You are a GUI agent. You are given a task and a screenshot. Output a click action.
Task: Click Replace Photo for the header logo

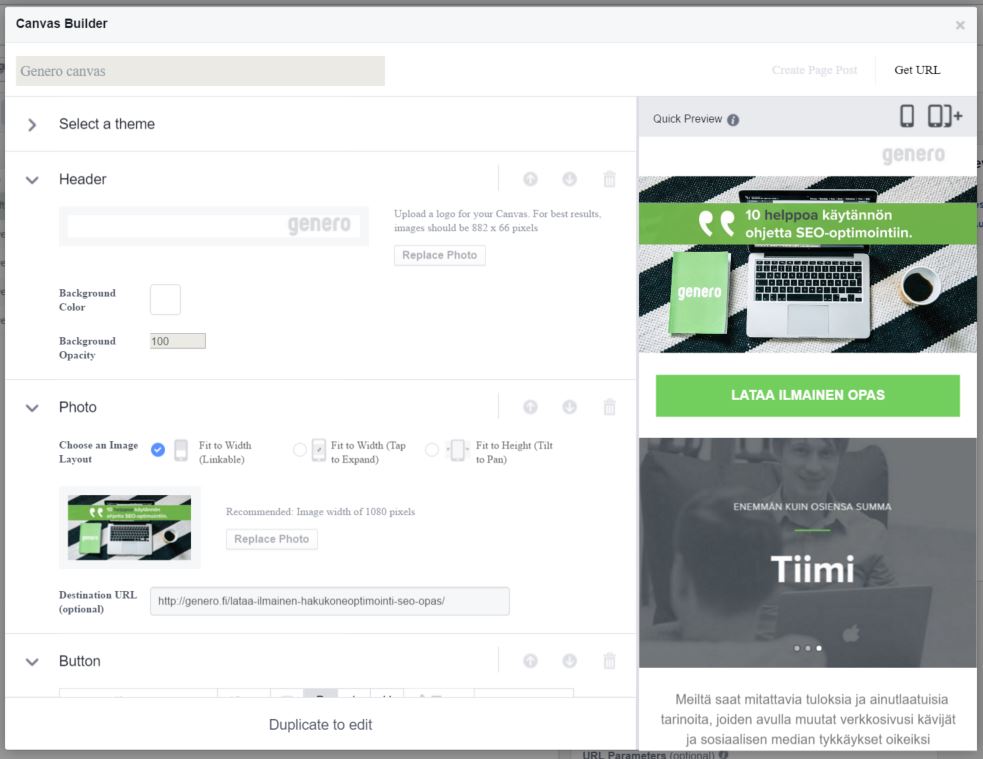coord(439,255)
